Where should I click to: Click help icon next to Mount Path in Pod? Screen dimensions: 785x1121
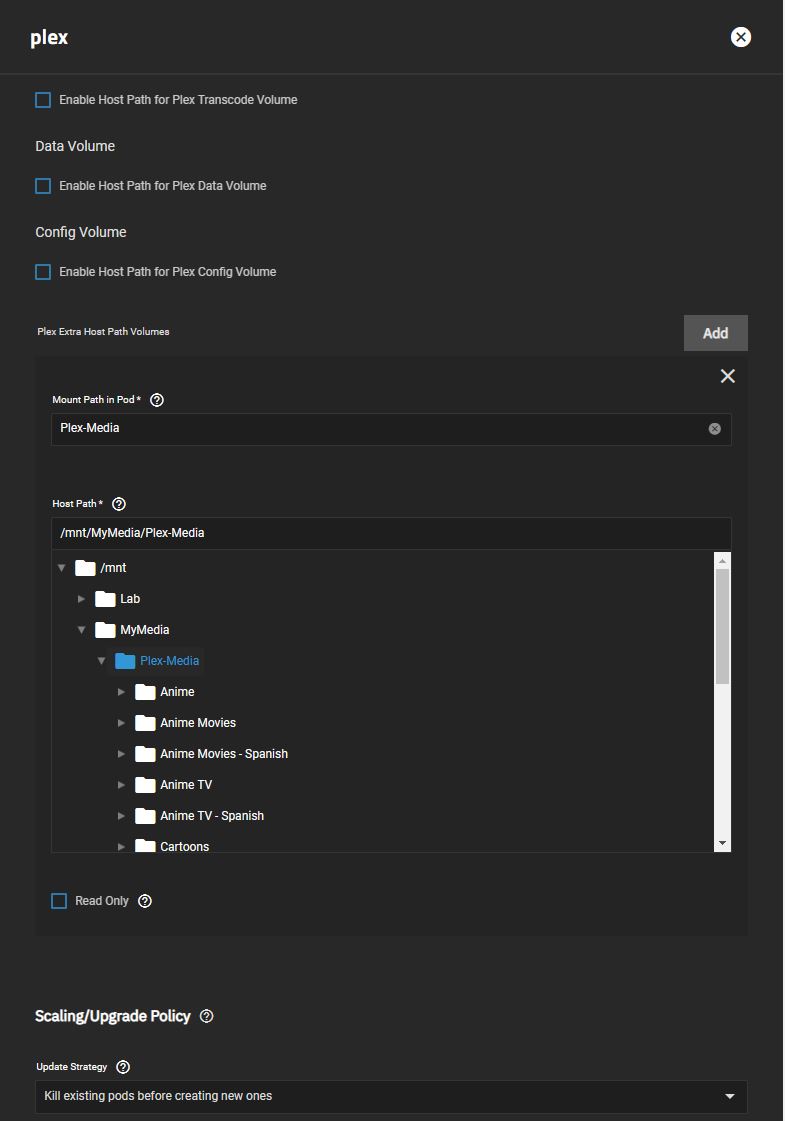tap(156, 400)
